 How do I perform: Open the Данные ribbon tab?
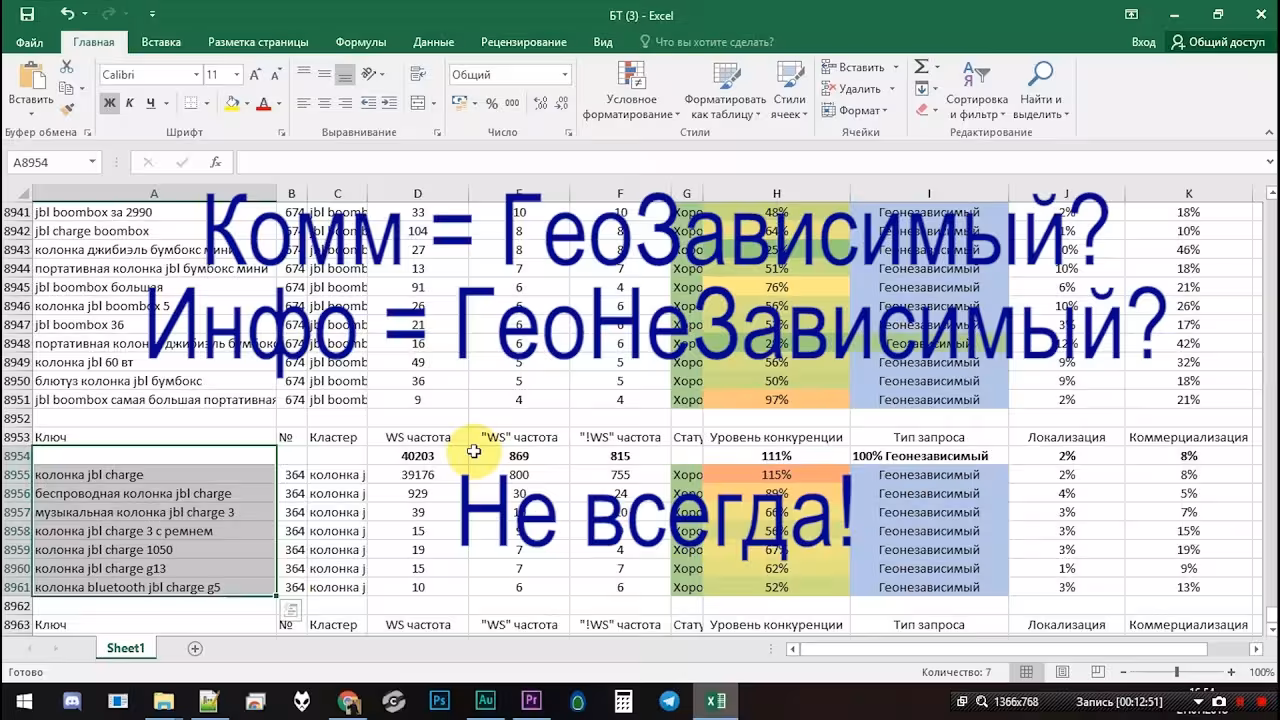pyautogui.click(x=434, y=42)
